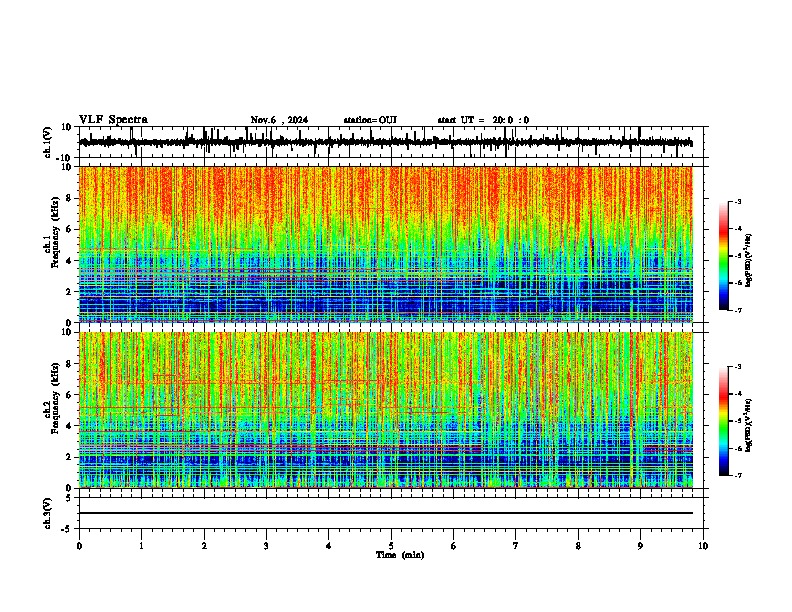The width and height of the screenshot is (792, 612).
Task: Click the ch.2 color scale bar
Action: tap(723, 421)
